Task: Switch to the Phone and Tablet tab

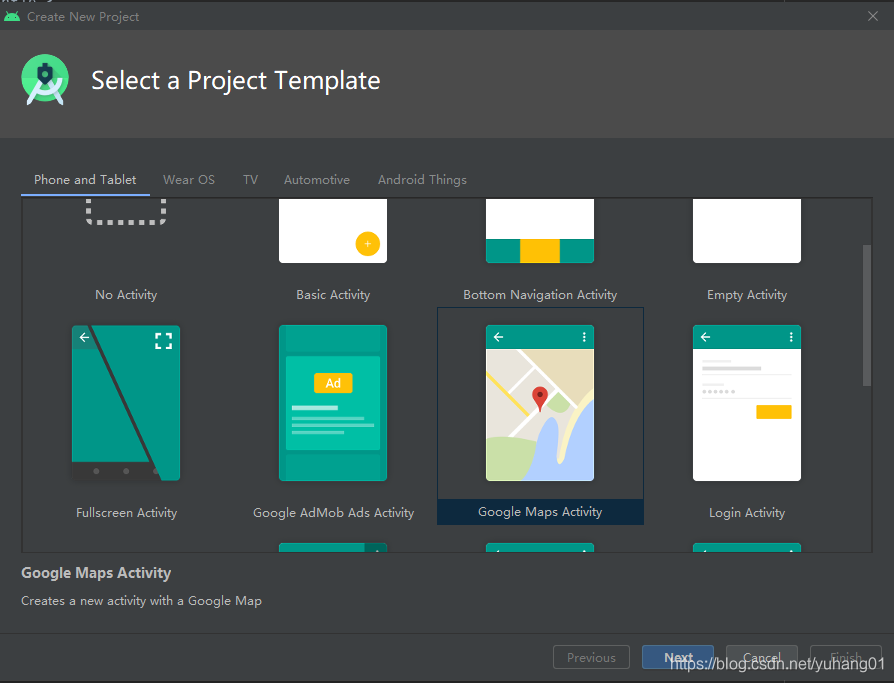Action: pyautogui.click(x=85, y=180)
